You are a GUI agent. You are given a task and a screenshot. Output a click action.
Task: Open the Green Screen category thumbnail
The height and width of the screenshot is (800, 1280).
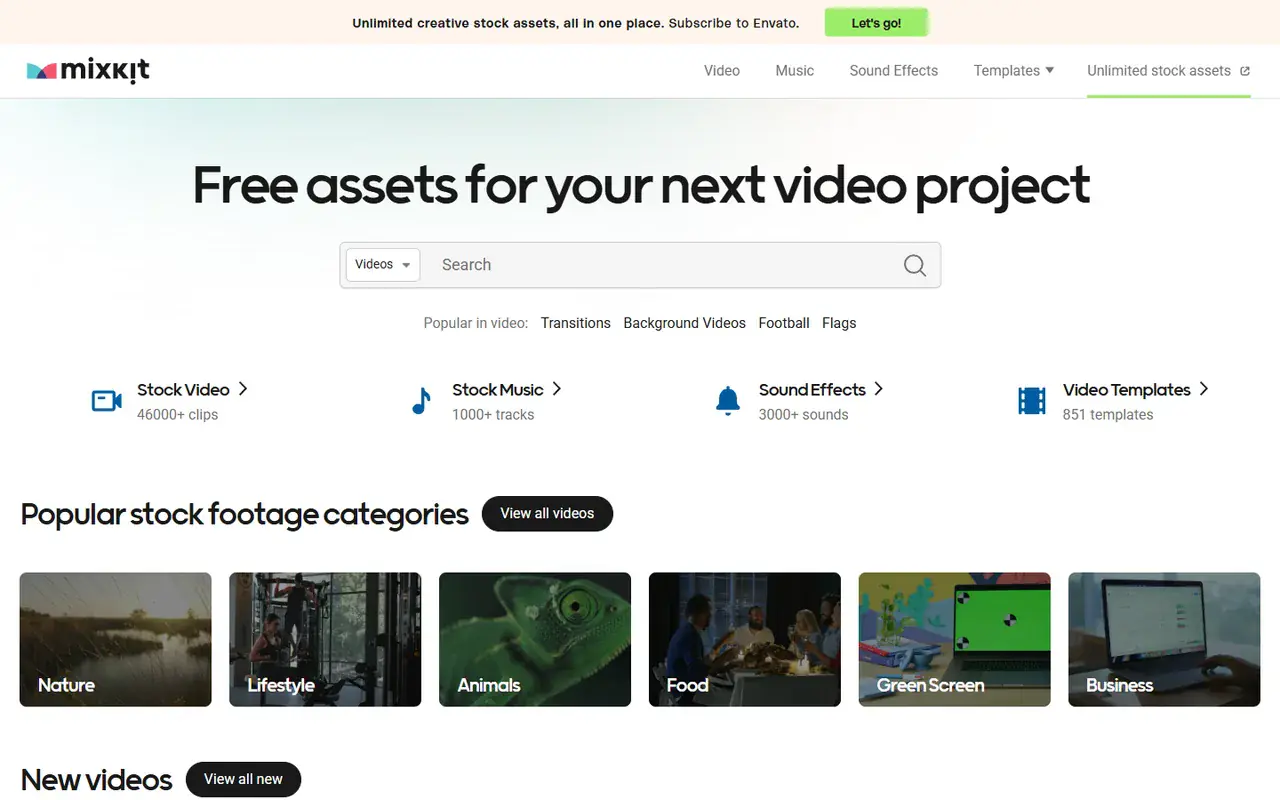point(955,639)
